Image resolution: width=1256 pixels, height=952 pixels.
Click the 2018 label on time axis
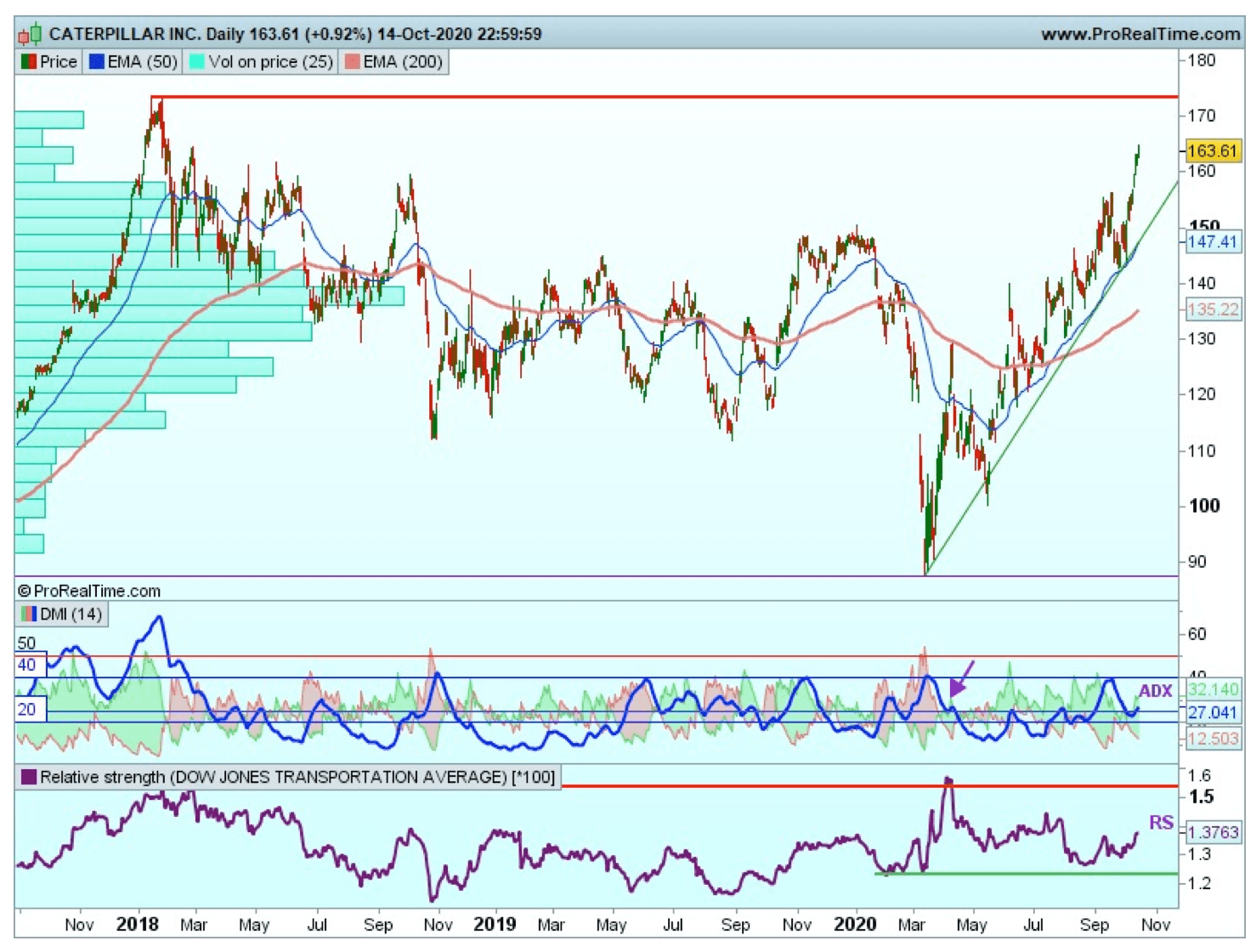click(138, 924)
